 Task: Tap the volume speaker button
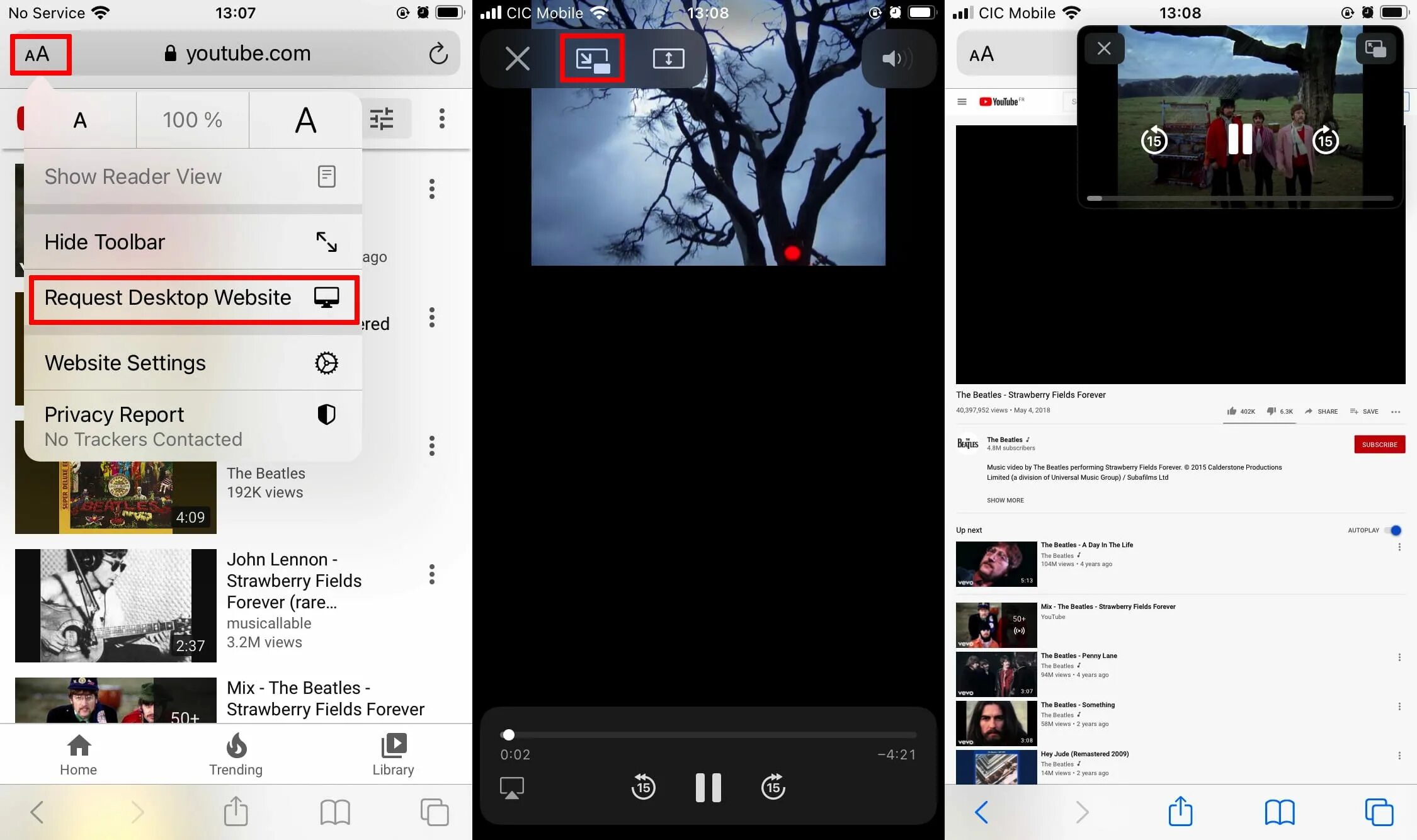(x=897, y=59)
